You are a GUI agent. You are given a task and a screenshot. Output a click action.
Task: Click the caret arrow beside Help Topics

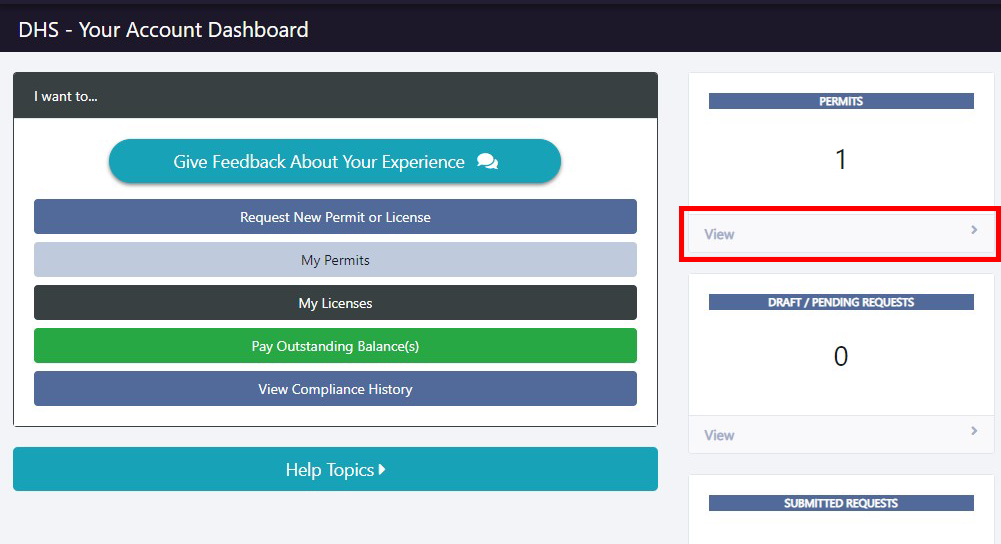click(x=382, y=470)
